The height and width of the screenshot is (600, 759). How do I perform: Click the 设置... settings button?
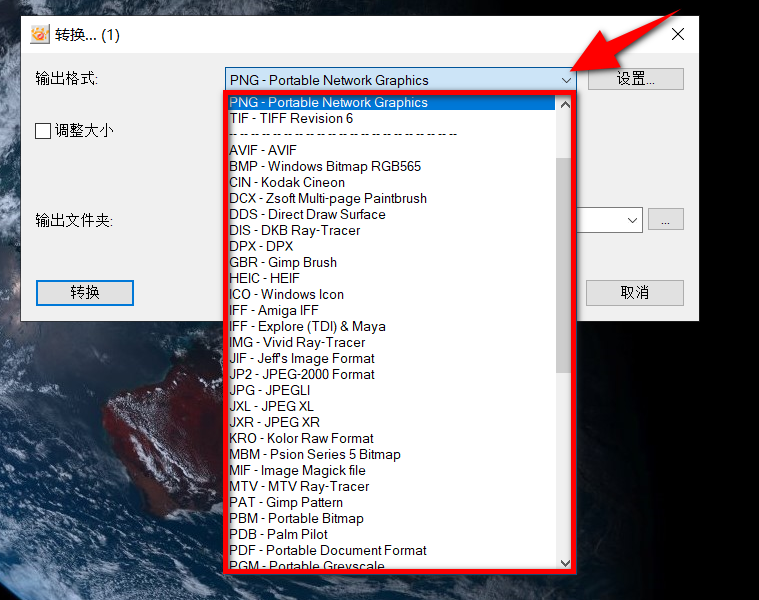(635, 80)
